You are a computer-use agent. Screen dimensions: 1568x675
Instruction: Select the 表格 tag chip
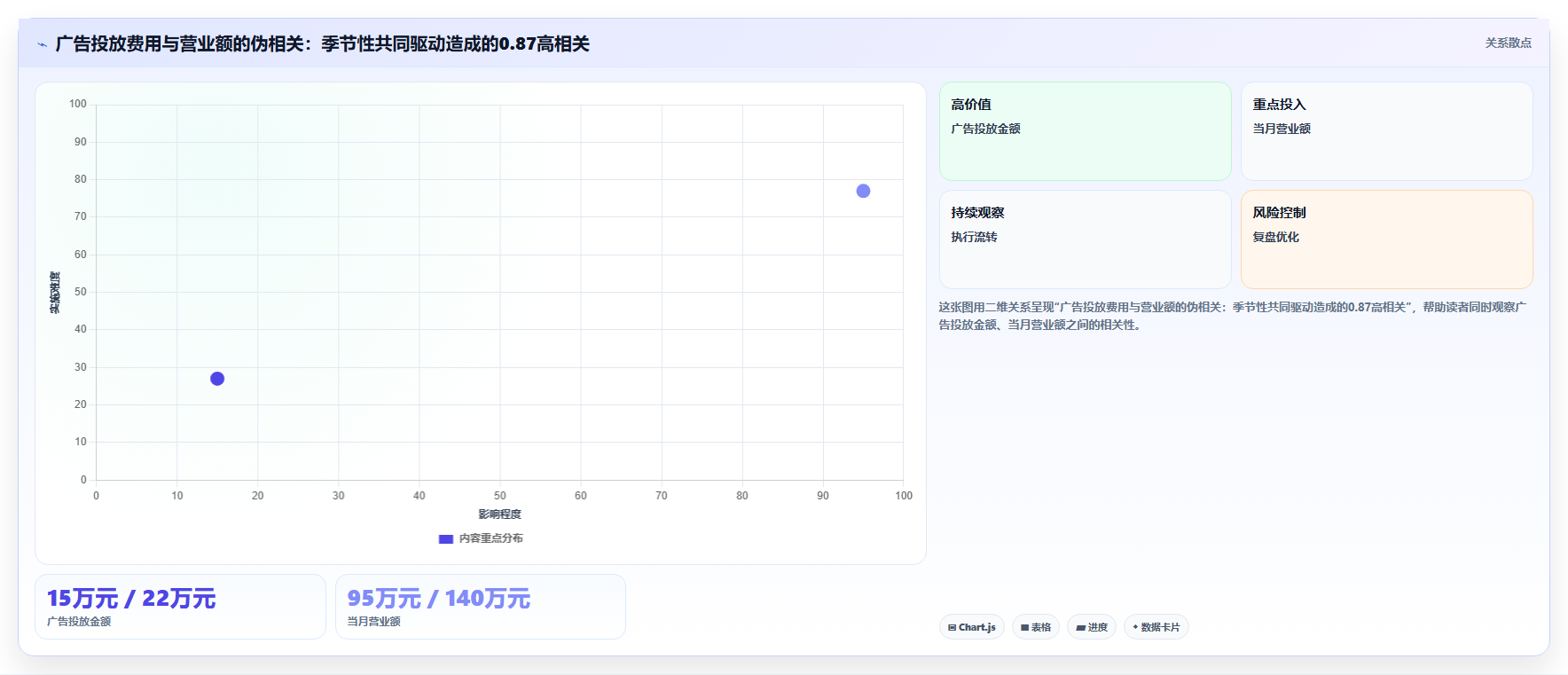(x=1035, y=627)
